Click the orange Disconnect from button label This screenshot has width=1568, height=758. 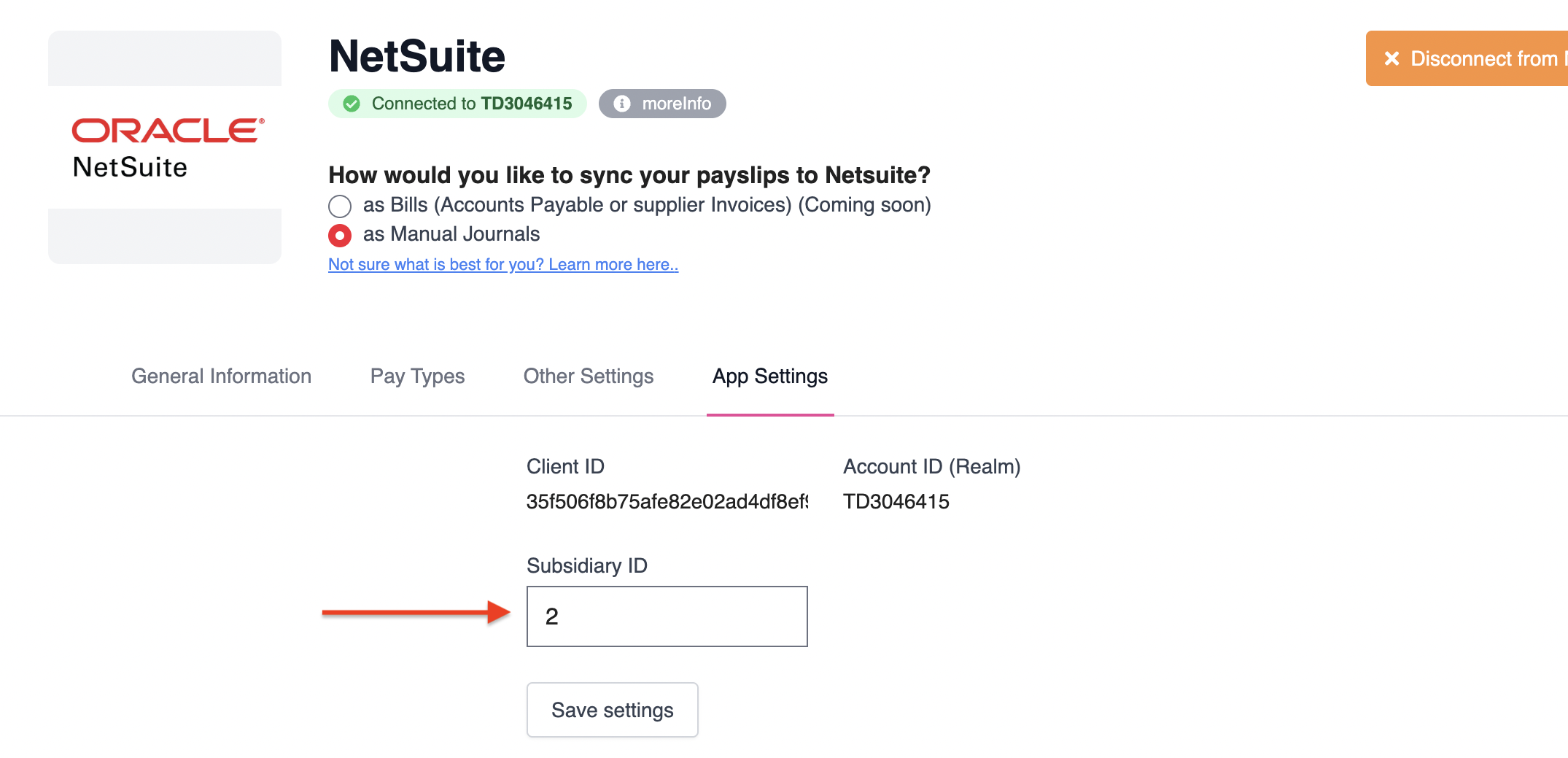1485,58
